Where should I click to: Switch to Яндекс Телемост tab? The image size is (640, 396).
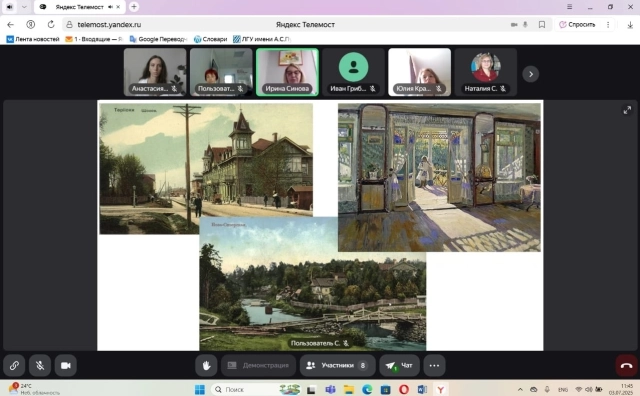click(80, 7)
